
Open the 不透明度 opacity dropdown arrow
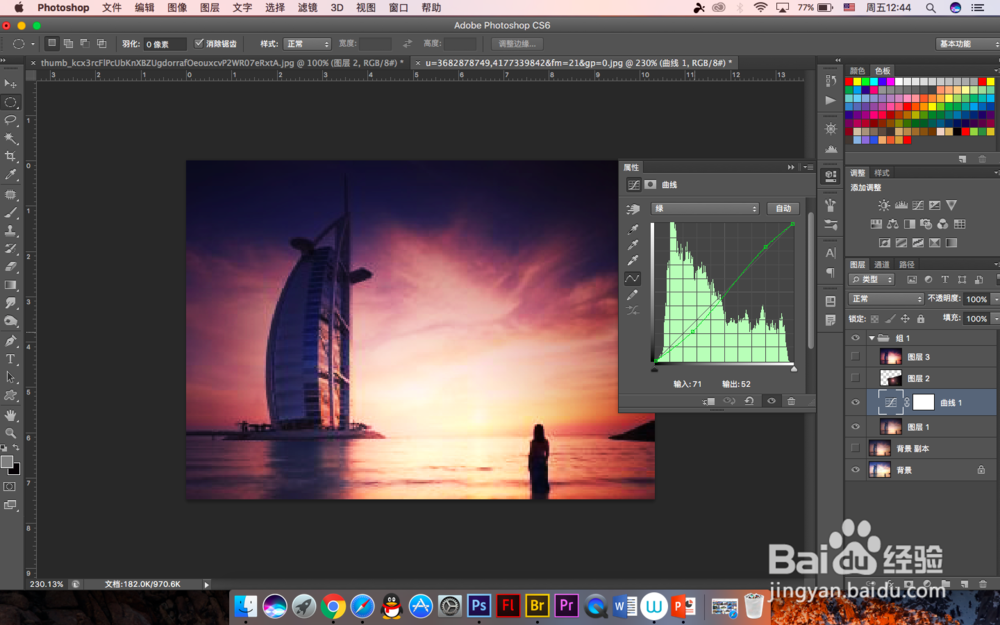point(995,299)
